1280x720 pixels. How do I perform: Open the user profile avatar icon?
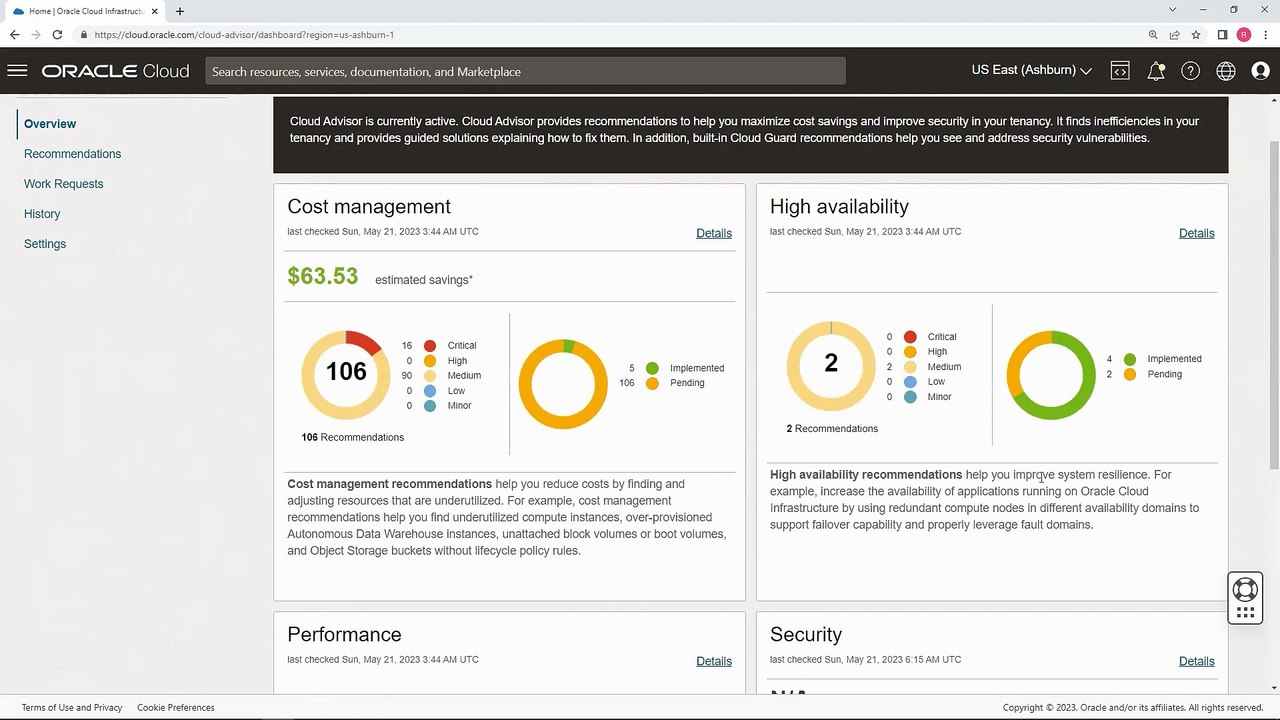coord(1261,71)
